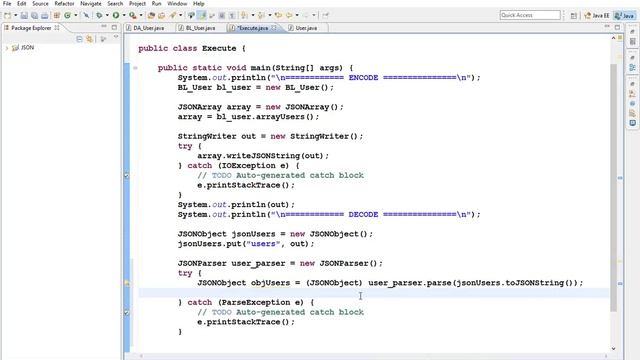Click the editor scroll up arrow
Viewport: 640px width, 360px height.
point(613,38)
